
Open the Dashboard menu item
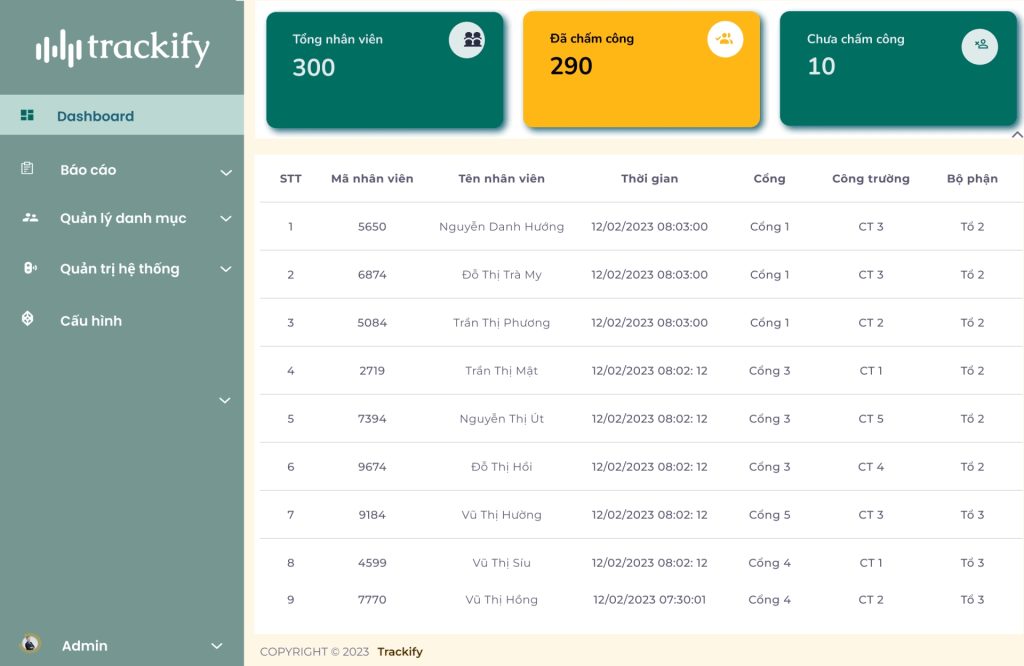click(x=95, y=116)
